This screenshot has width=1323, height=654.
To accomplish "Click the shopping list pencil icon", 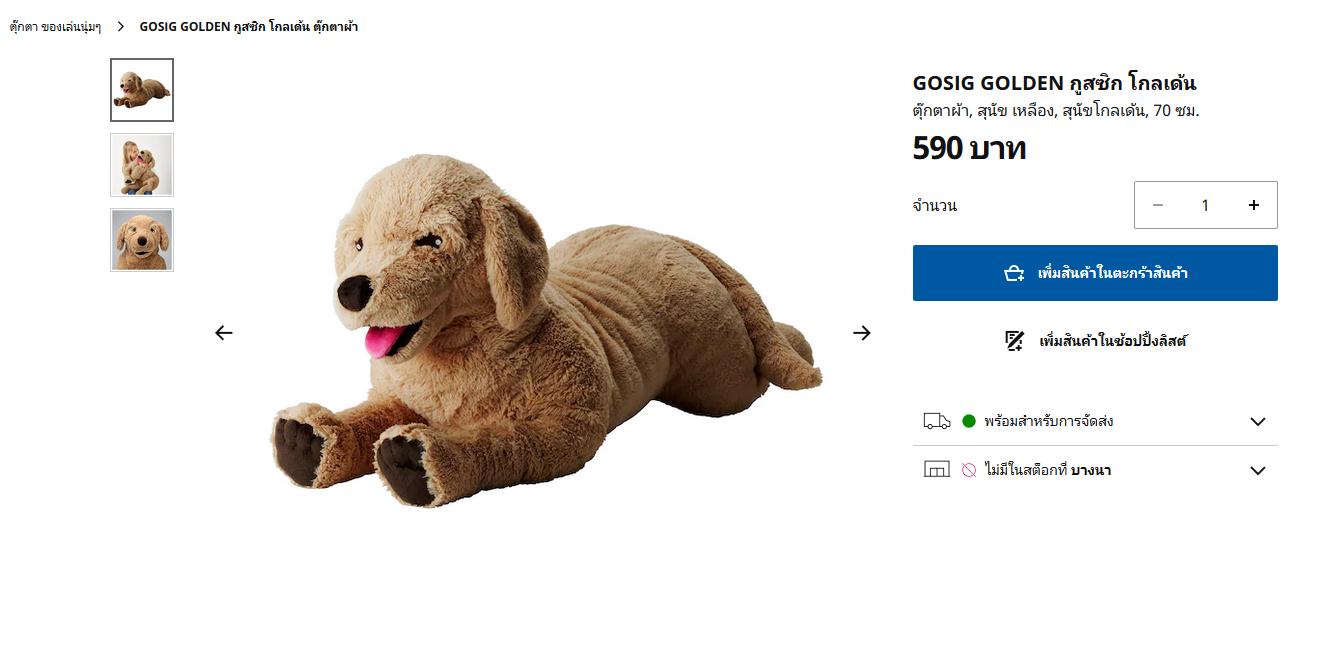I will 1015,340.
